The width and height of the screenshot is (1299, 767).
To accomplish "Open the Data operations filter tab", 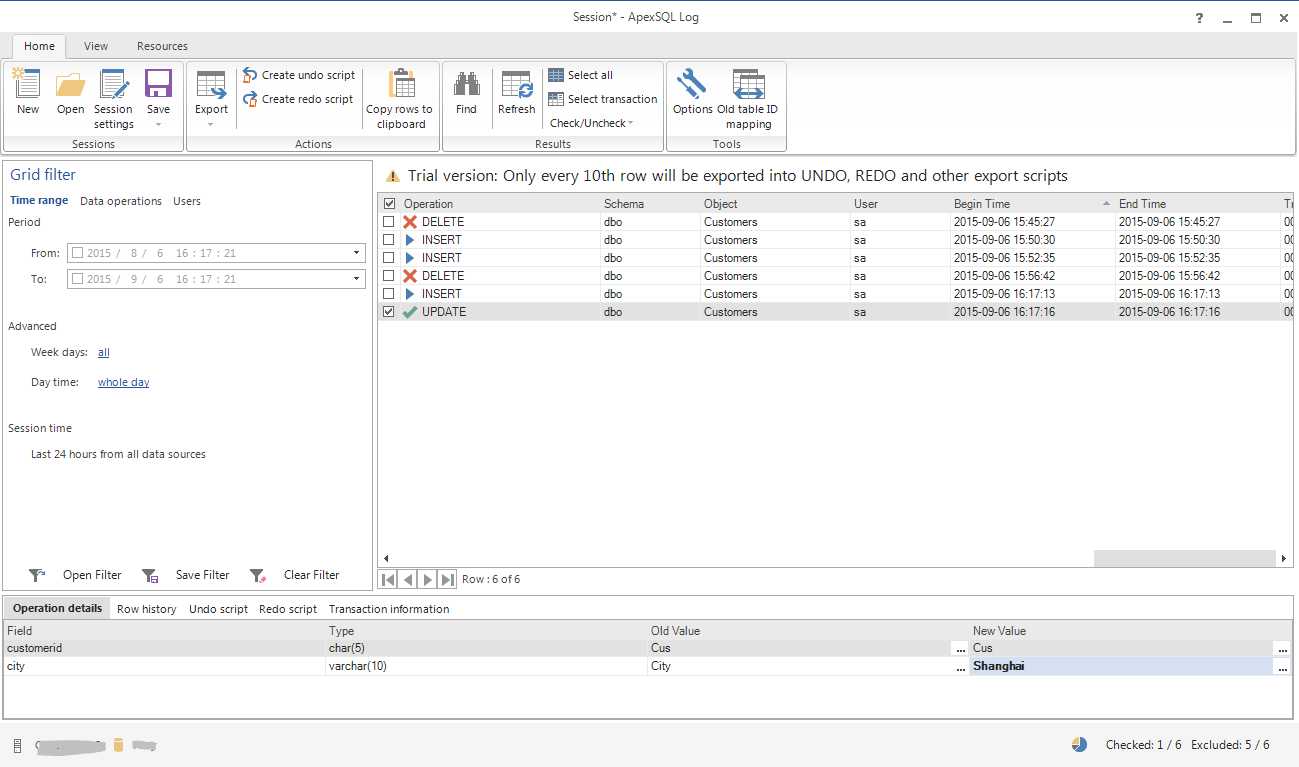I will (x=121, y=201).
